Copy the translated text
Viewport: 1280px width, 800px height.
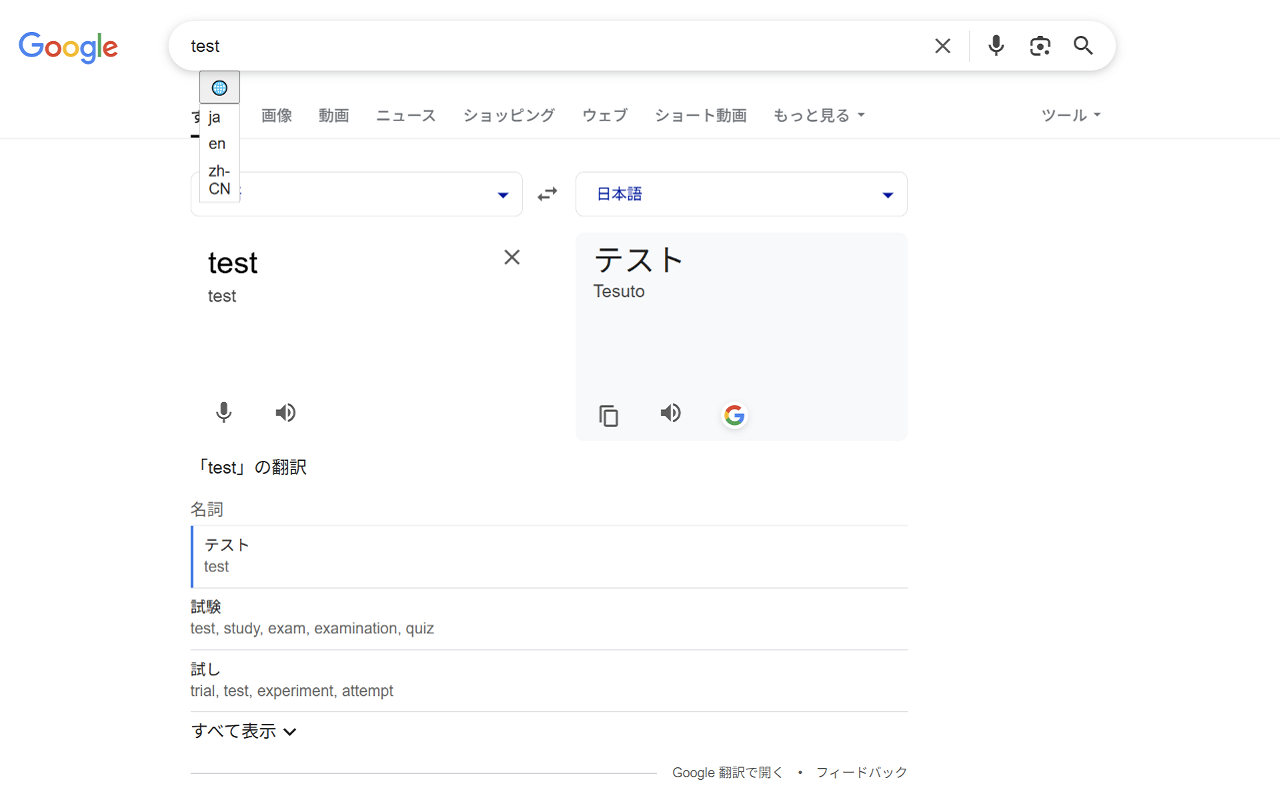609,416
